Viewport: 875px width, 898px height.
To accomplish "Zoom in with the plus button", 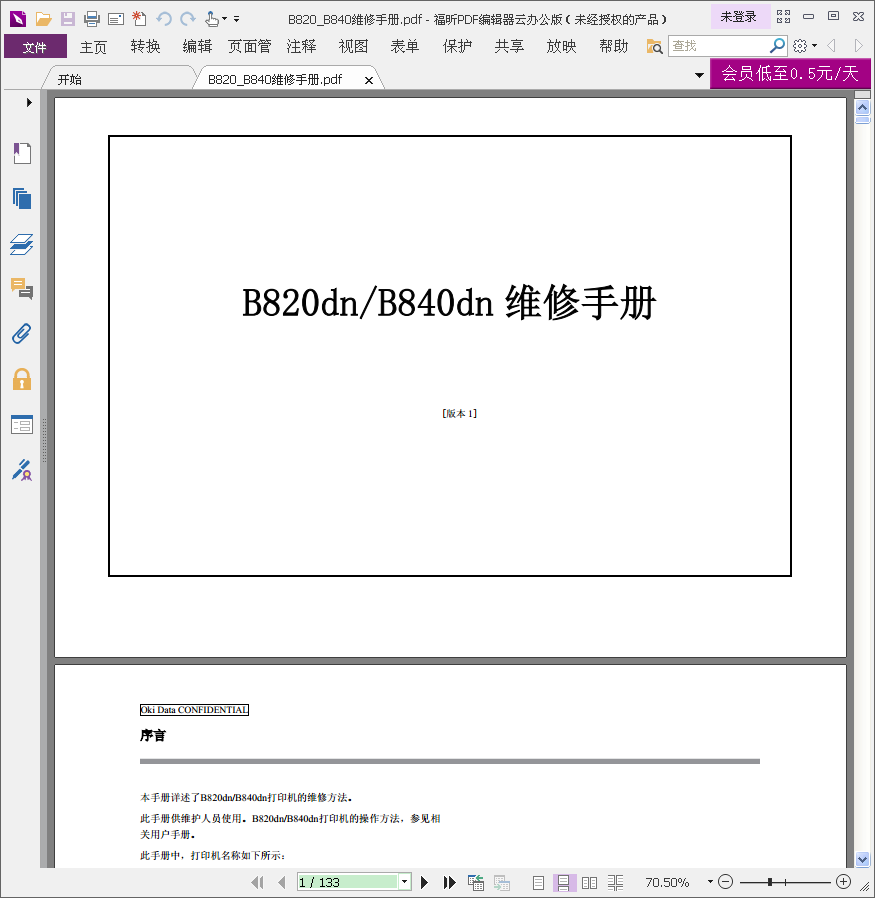I will coord(844,882).
